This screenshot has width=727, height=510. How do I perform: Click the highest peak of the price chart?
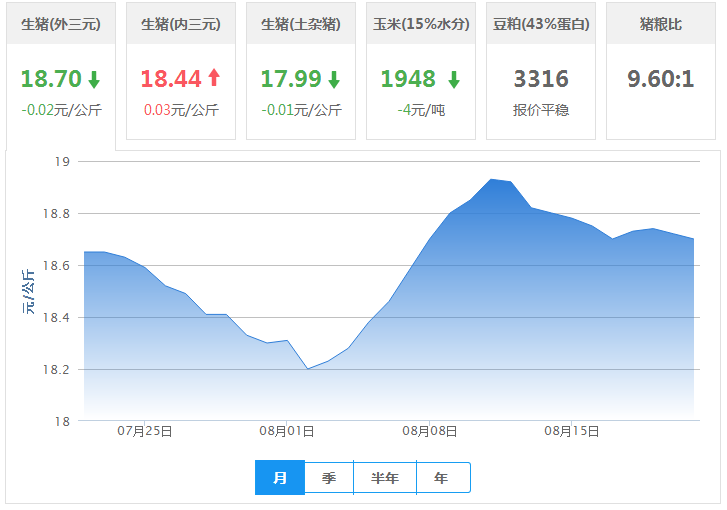(491, 180)
